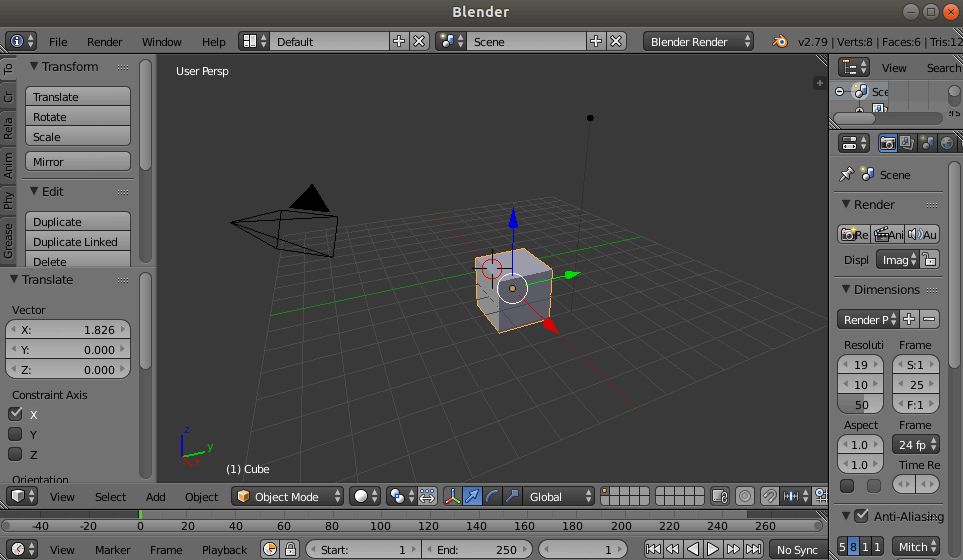The height and width of the screenshot is (560, 963).
Task: Add a new screen layout with plus
Action: [399, 41]
